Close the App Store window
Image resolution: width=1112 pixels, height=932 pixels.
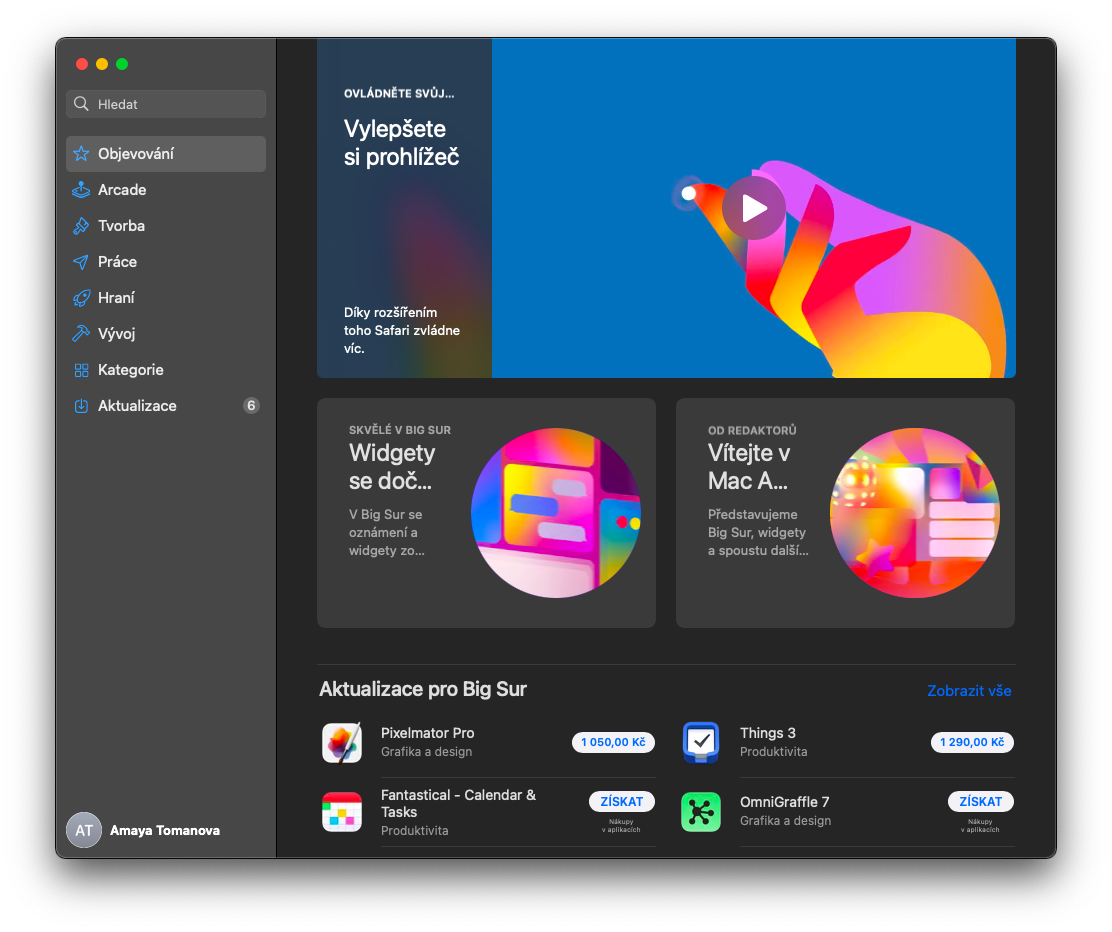pos(82,64)
